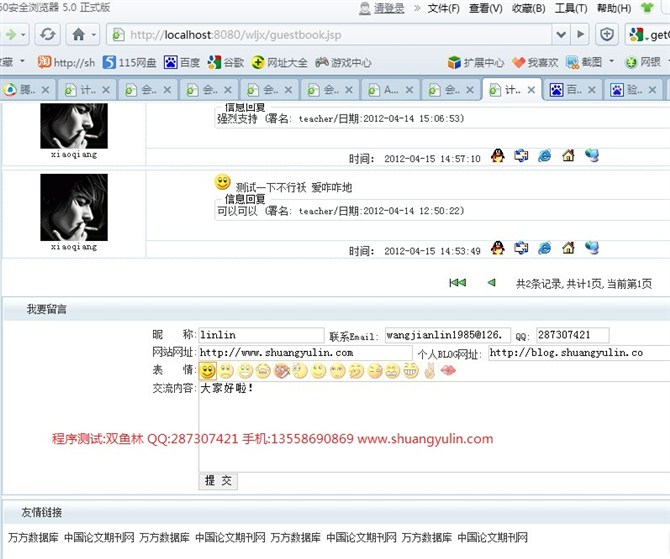Screen dimensions: 670x559
Task: Click the 个人BLOG网址 input field
Action: [x=579, y=353]
